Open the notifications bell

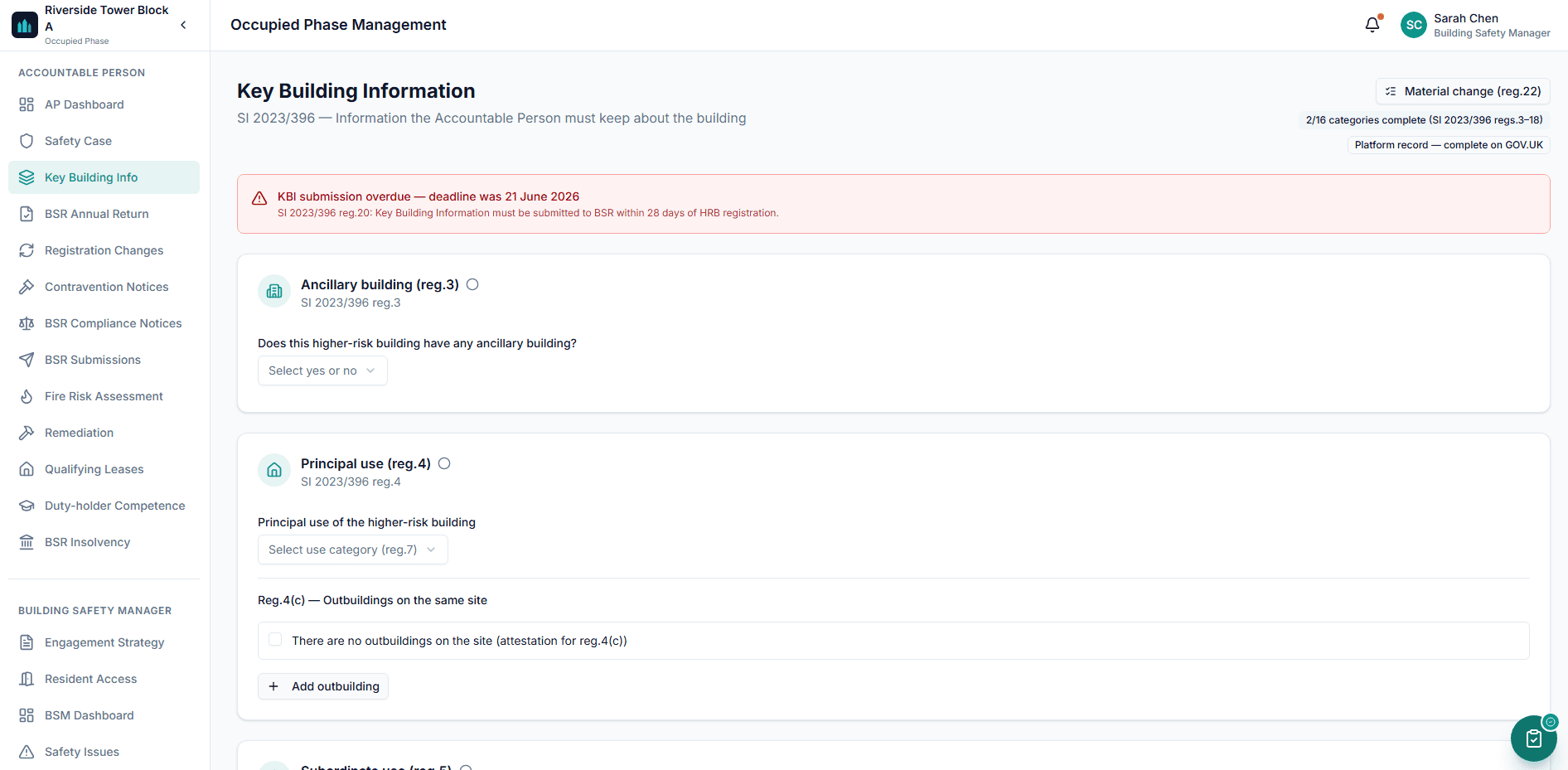[x=1372, y=25]
